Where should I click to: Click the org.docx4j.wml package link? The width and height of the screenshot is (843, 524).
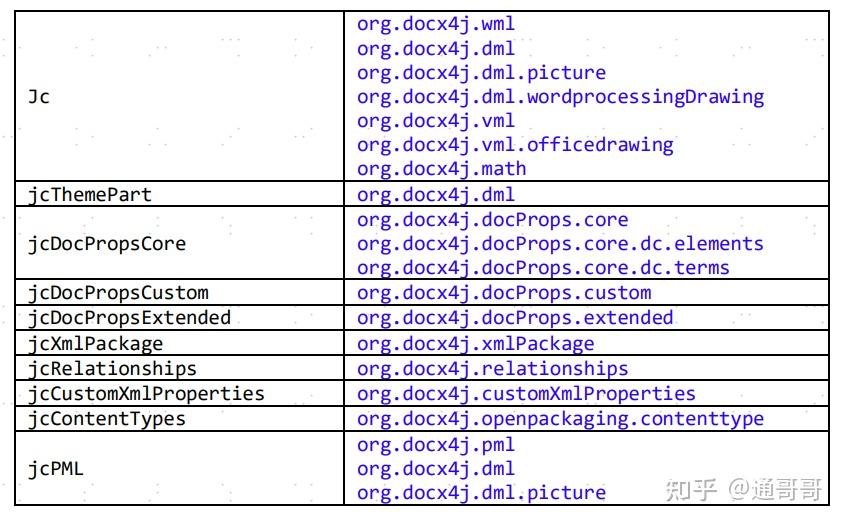[436, 23]
